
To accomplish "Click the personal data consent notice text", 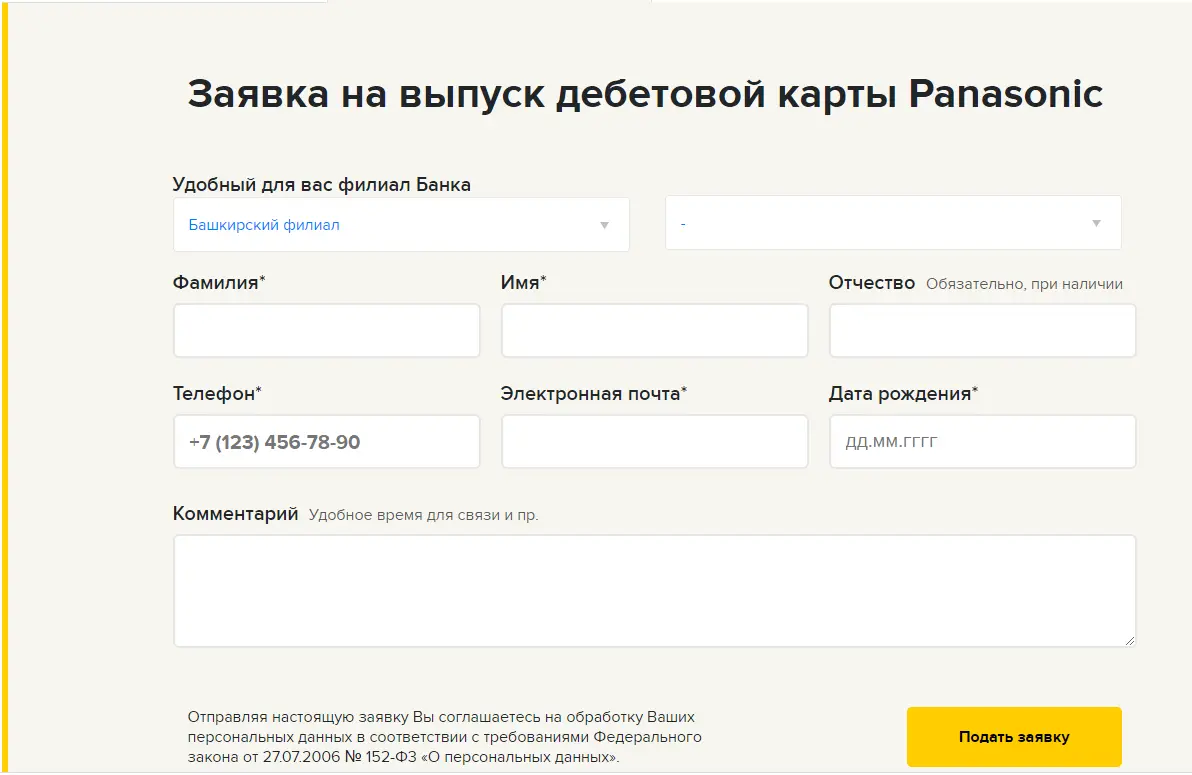I will point(445,737).
